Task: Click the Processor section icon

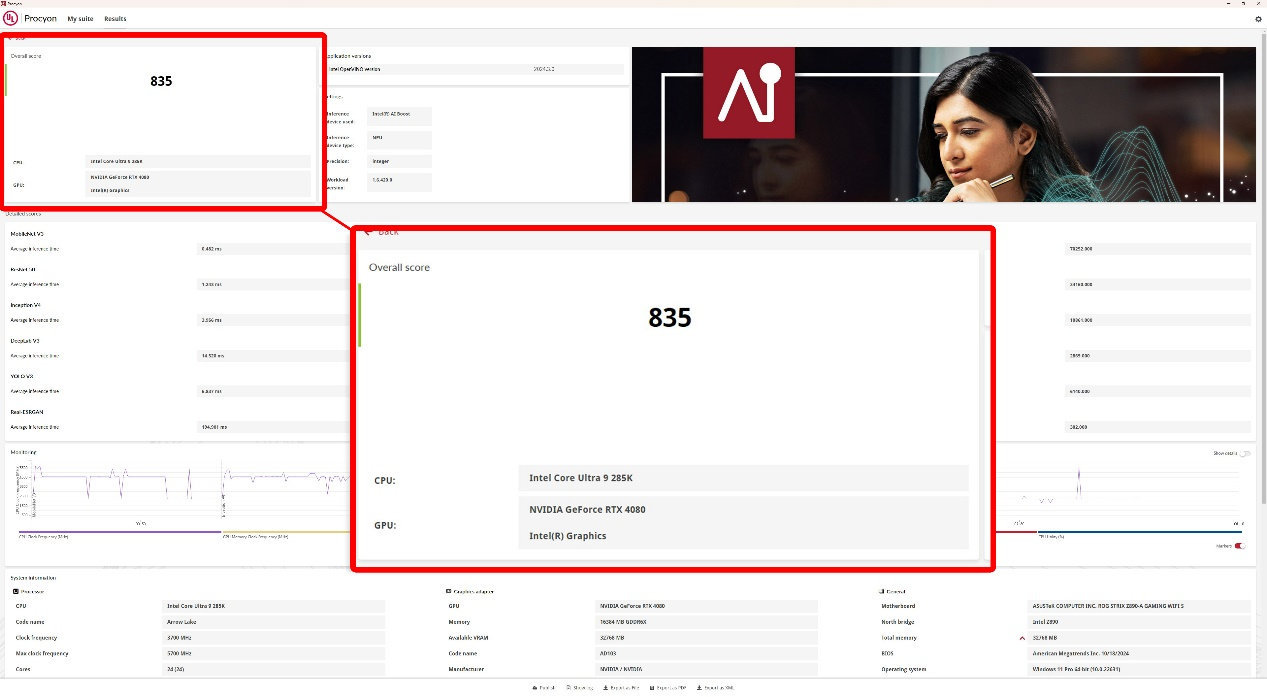Action: [17, 592]
